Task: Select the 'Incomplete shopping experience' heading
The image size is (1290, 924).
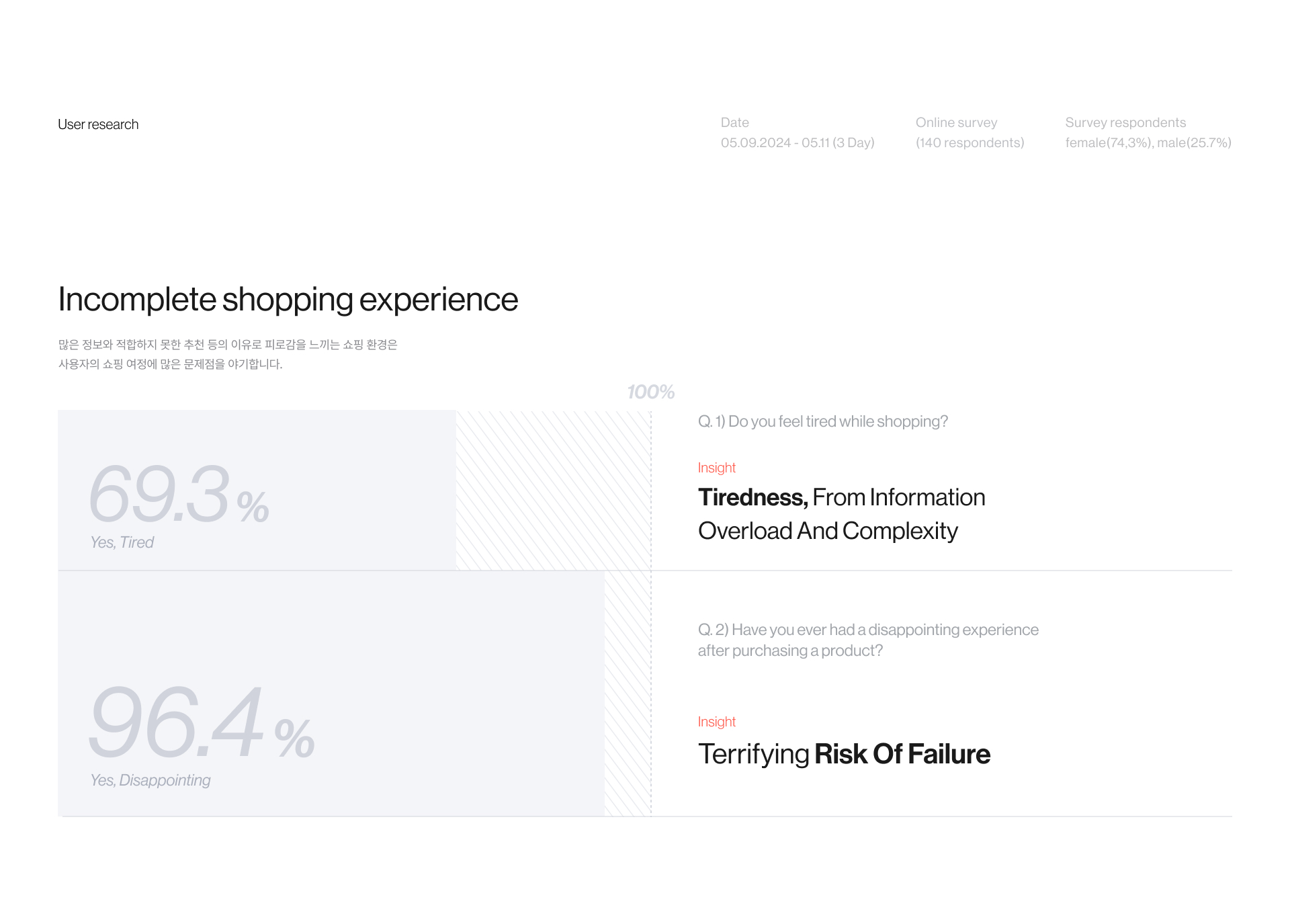Action: click(x=288, y=299)
